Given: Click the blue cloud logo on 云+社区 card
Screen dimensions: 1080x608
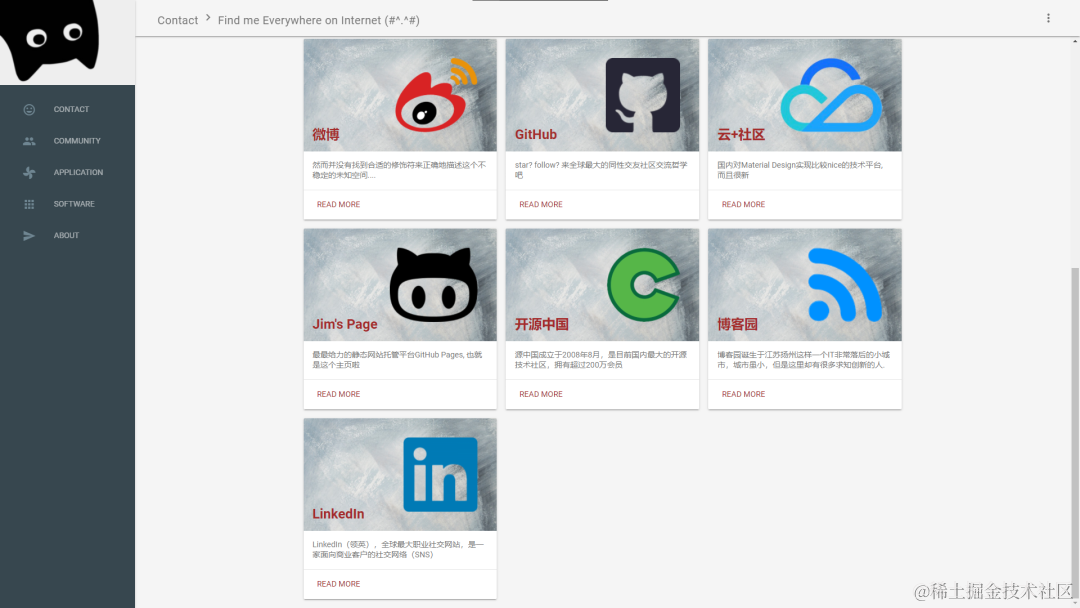Looking at the screenshot, I should click(x=831, y=95).
